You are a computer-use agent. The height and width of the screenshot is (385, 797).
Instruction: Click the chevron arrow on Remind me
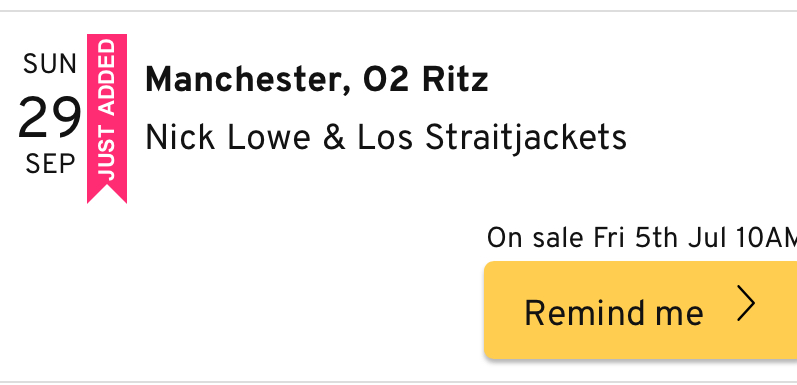coord(746,304)
